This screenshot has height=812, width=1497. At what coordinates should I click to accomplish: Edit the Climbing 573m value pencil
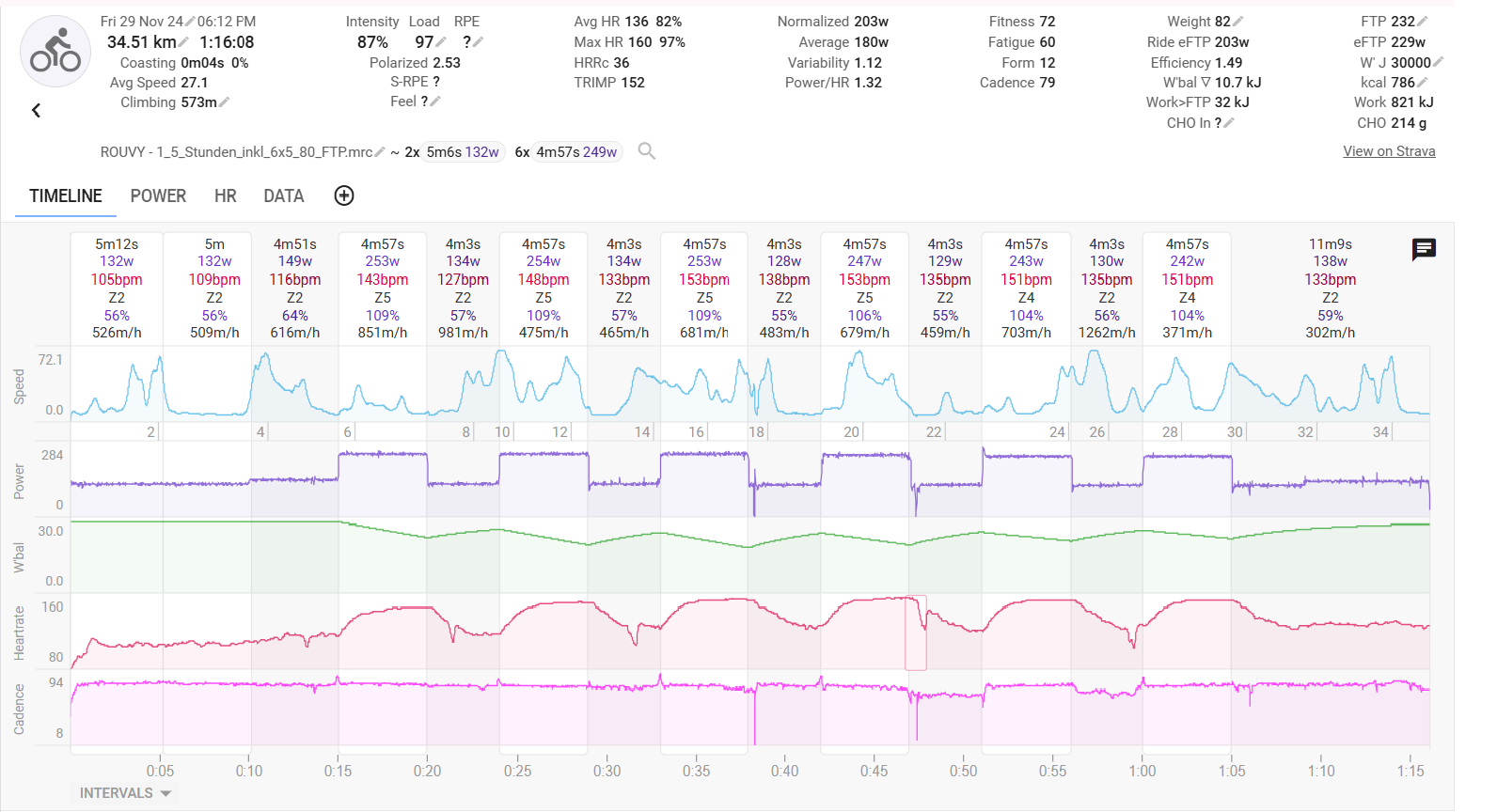(x=224, y=102)
